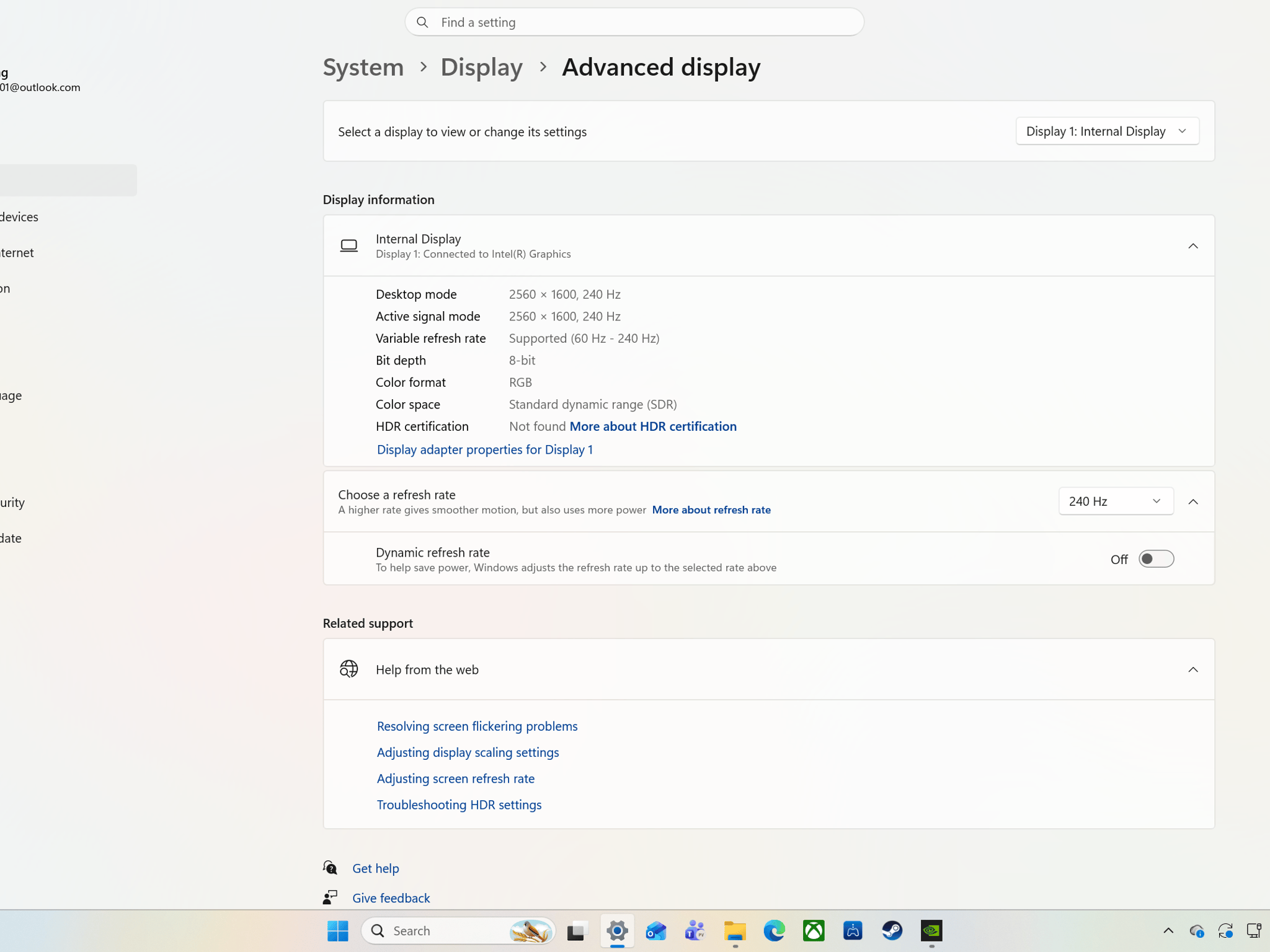Image resolution: width=1270 pixels, height=952 pixels.
Task: Click the sync update tray icon
Action: [x=1225, y=930]
